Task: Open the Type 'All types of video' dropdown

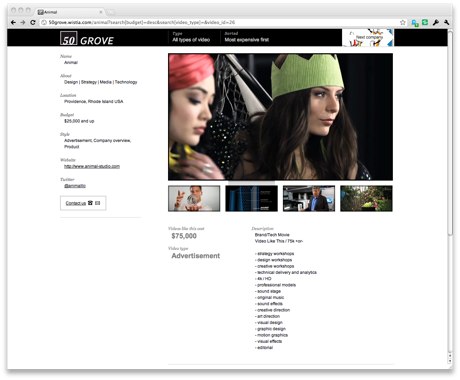Action: [191, 37]
